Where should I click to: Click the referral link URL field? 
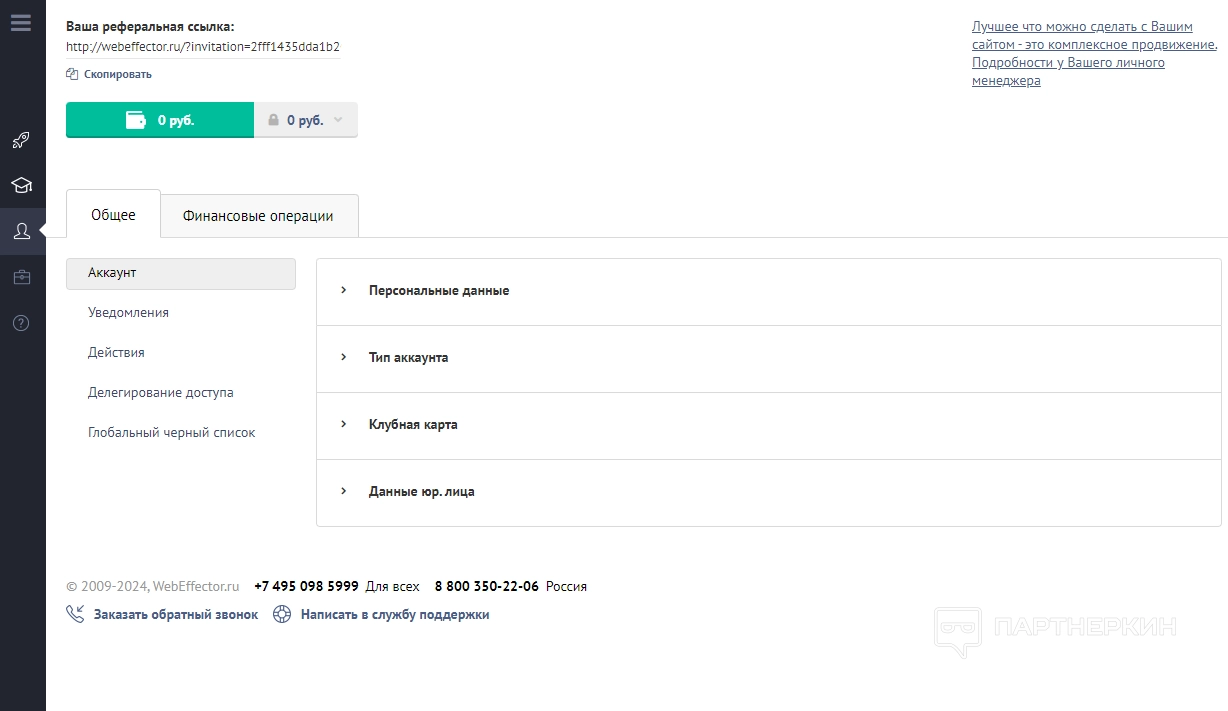[x=203, y=47]
